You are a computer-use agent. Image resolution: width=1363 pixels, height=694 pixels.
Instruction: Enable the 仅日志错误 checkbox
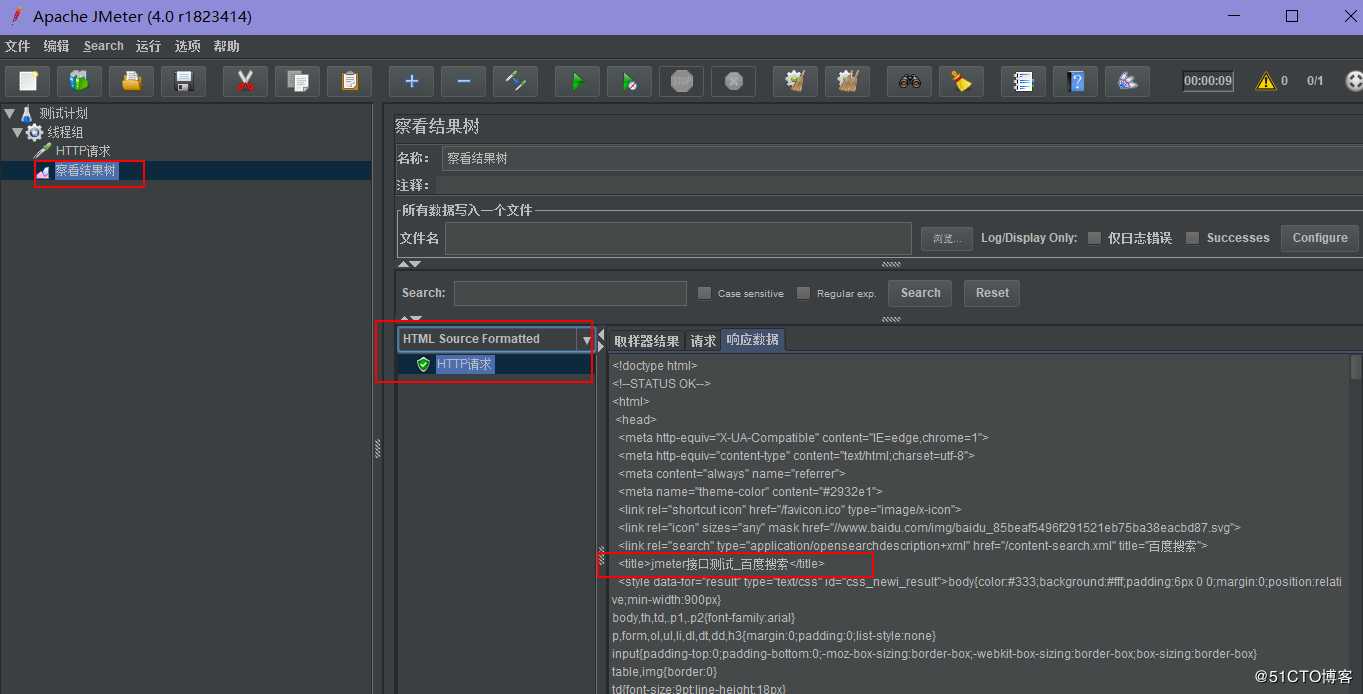coord(1094,238)
